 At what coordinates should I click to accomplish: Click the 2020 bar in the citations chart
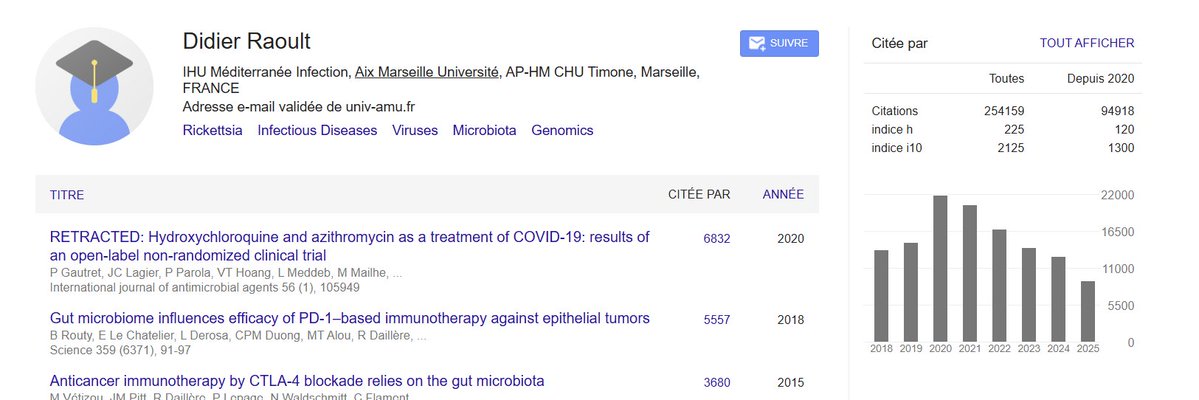[940, 268]
